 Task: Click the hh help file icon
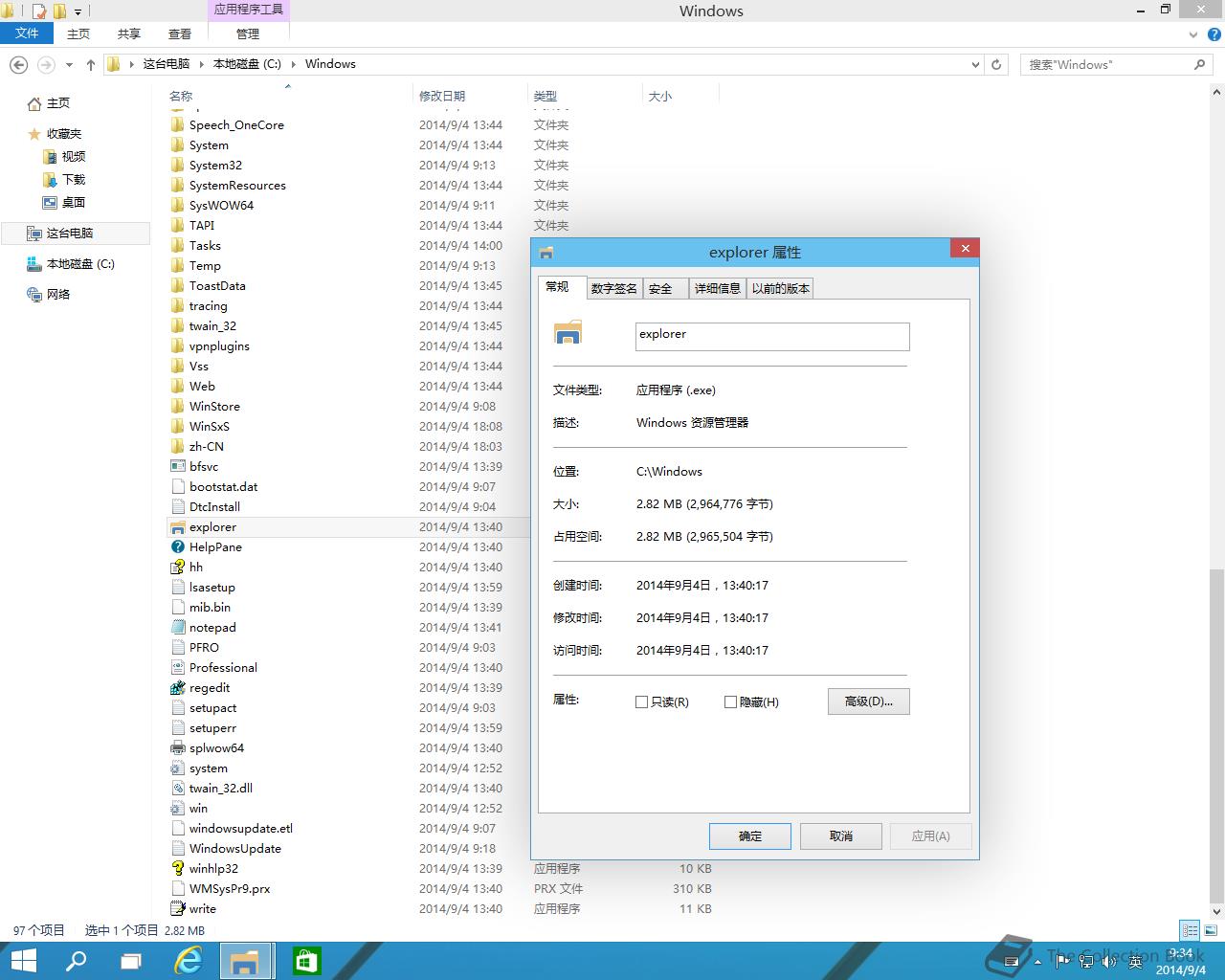tap(177, 568)
